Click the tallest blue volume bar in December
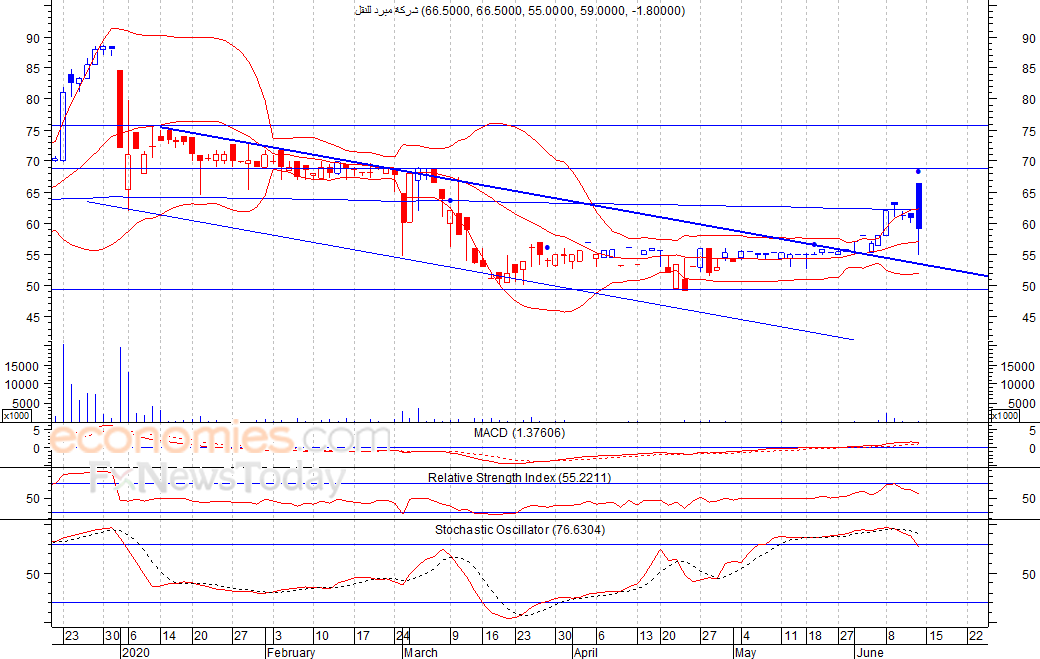1040x659 pixels. pyautogui.click(x=64, y=383)
